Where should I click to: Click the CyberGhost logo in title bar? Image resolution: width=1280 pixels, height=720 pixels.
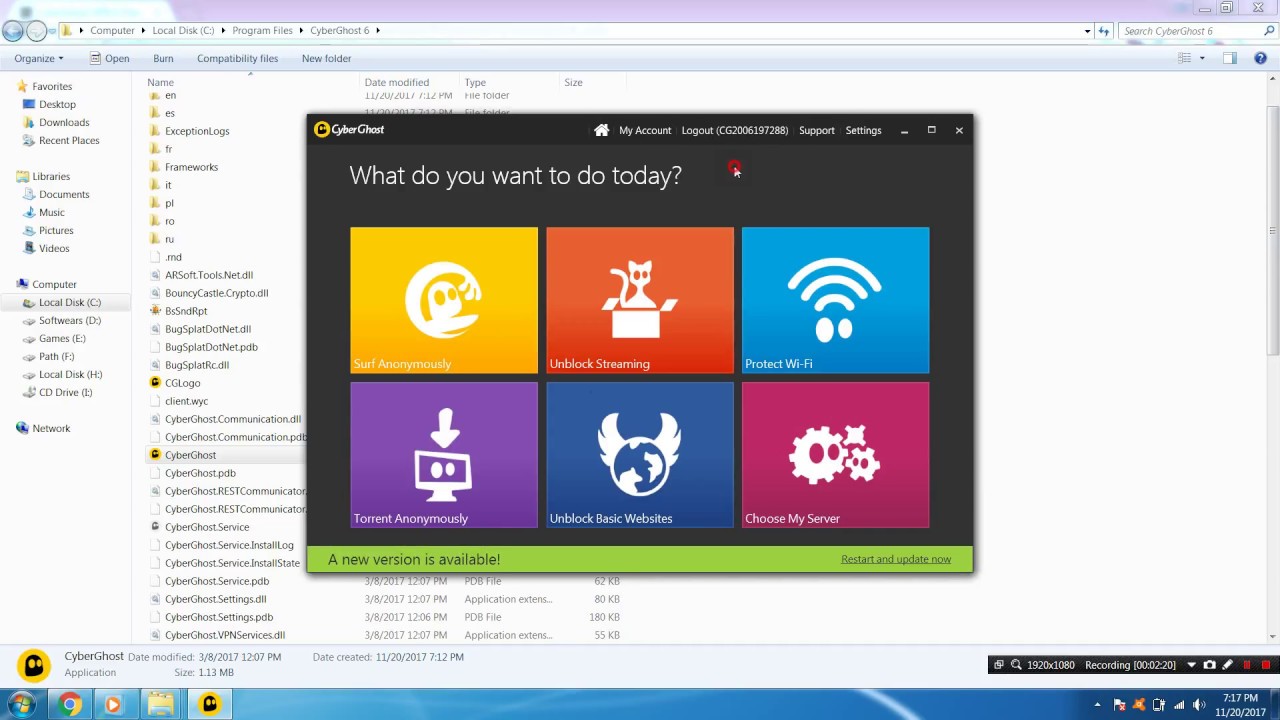349,129
